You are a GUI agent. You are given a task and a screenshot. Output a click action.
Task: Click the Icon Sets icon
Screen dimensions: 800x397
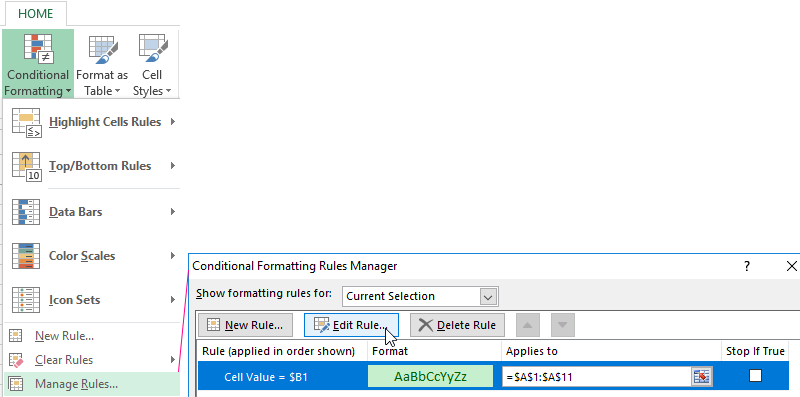pyautogui.click(x=26, y=300)
